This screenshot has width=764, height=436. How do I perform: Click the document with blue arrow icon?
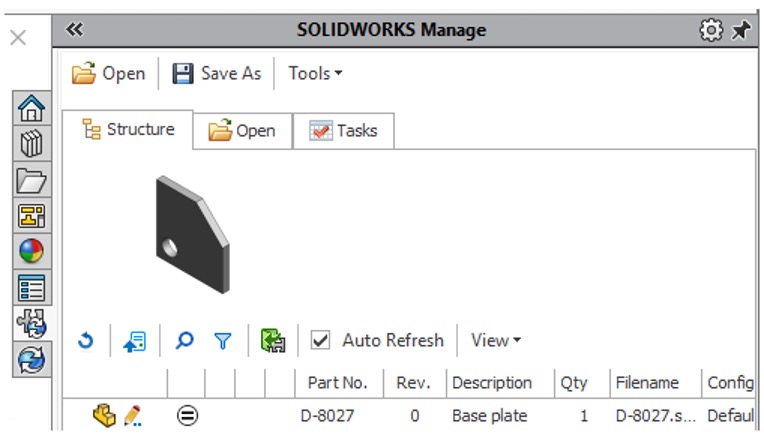coord(135,341)
